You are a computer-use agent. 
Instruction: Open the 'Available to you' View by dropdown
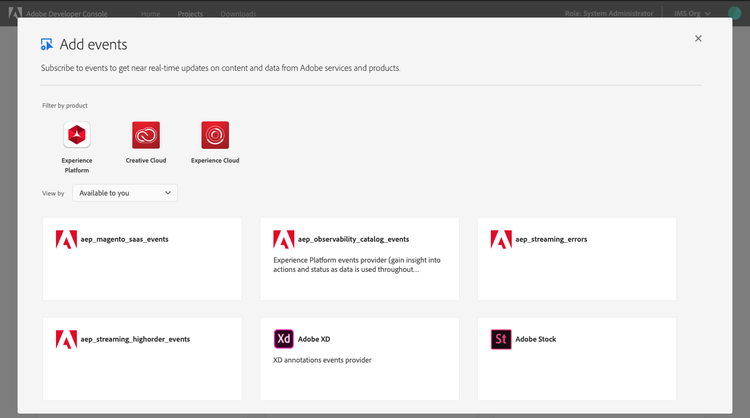tap(125, 193)
